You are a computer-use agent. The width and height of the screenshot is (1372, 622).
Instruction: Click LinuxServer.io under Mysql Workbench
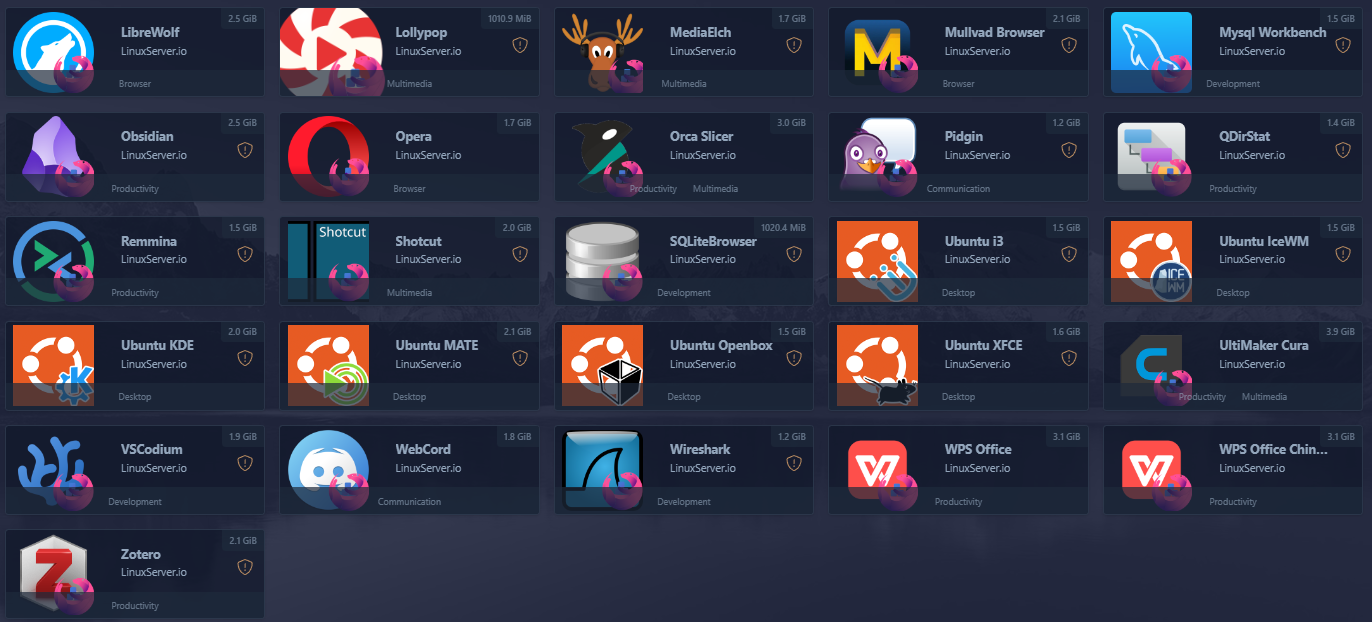click(1252, 50)
